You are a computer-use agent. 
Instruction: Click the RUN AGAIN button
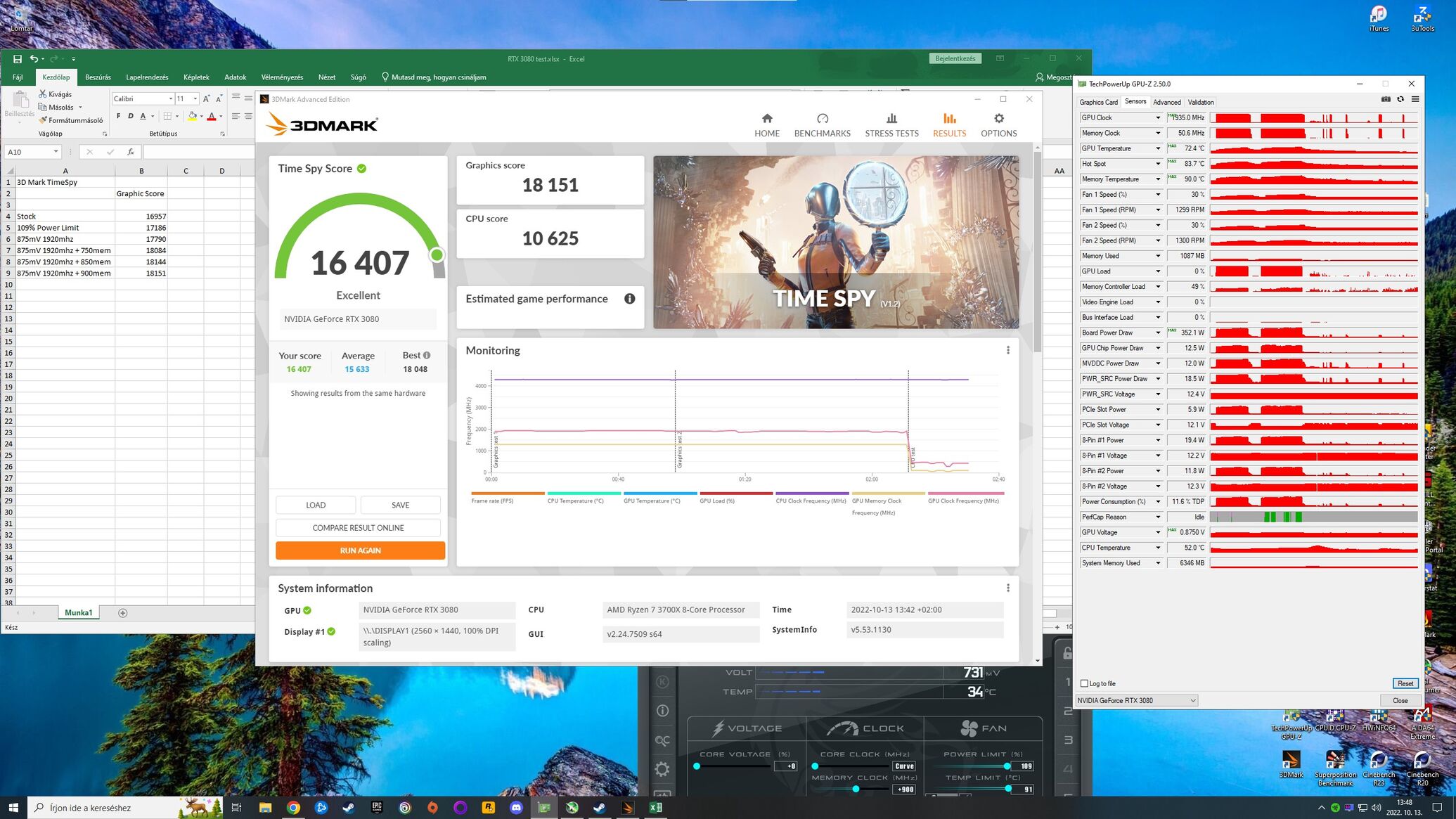click(x=360, y=550)
